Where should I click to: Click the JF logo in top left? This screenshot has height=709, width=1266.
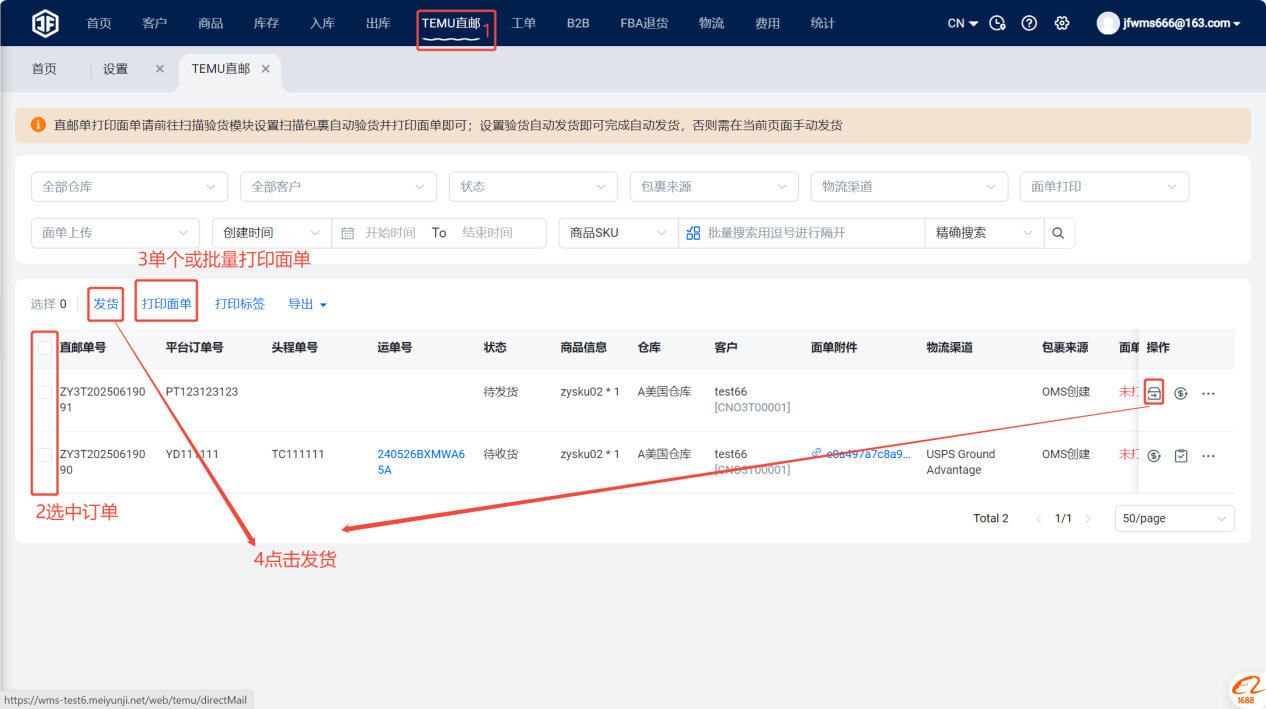(45, 23)
